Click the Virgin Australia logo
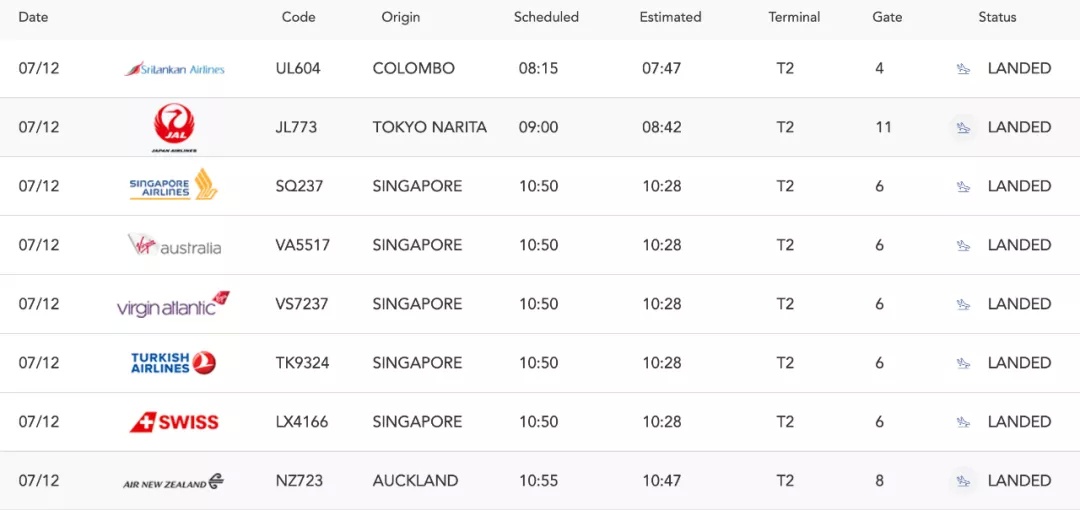This screenshot has width=1080, height=510. pyautogui.click(x=174, y=245)
